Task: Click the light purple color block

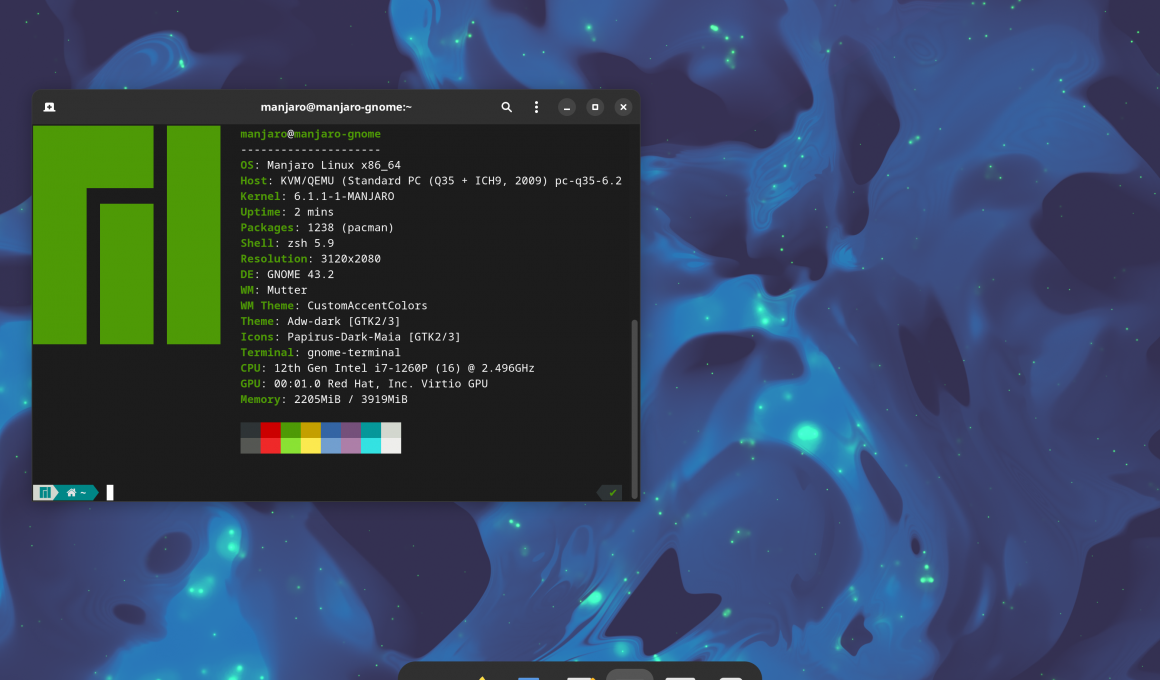Action: [351, 445]
